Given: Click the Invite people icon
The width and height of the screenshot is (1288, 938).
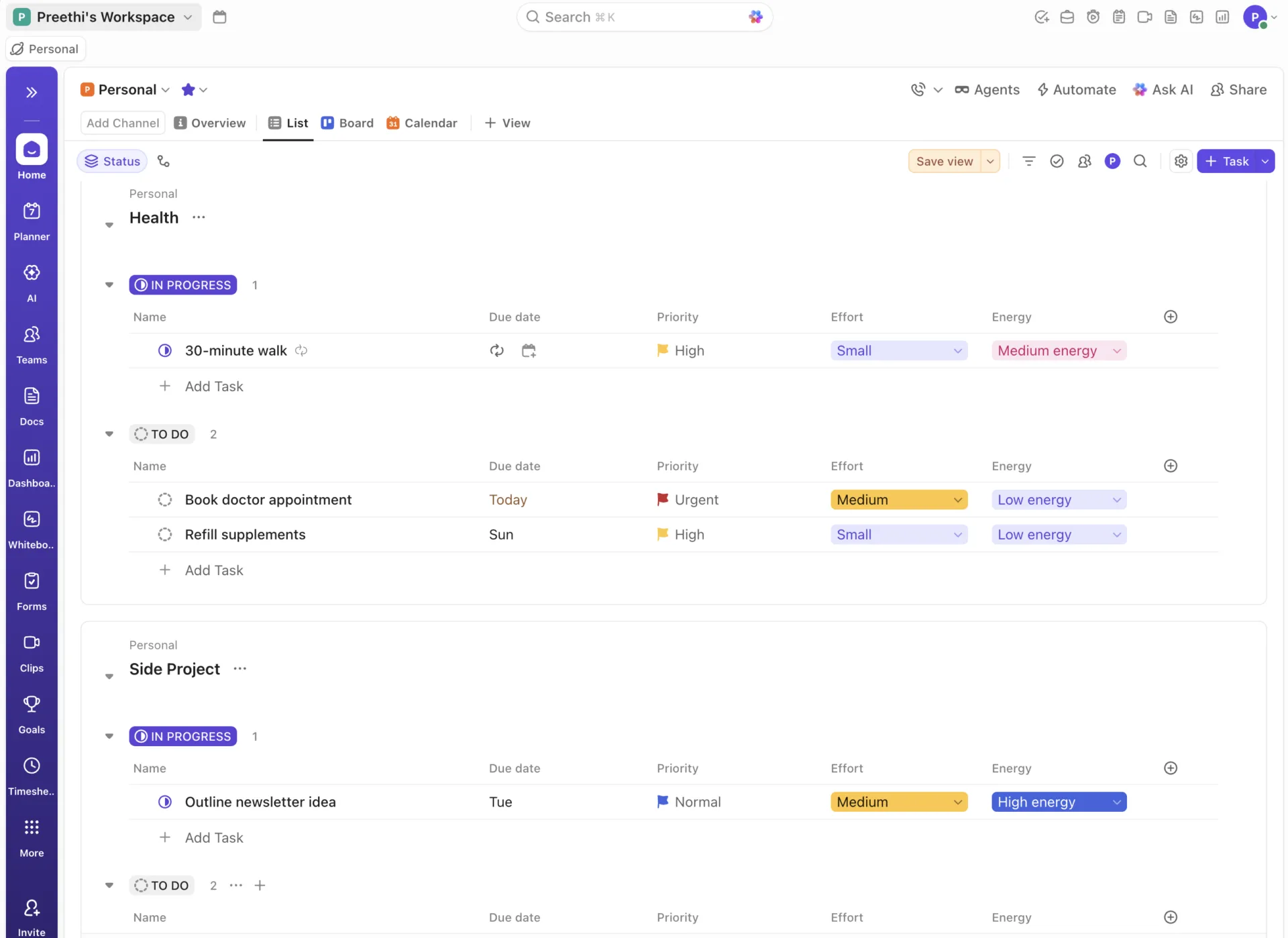Looking at the screenshot, I should 32,908.
